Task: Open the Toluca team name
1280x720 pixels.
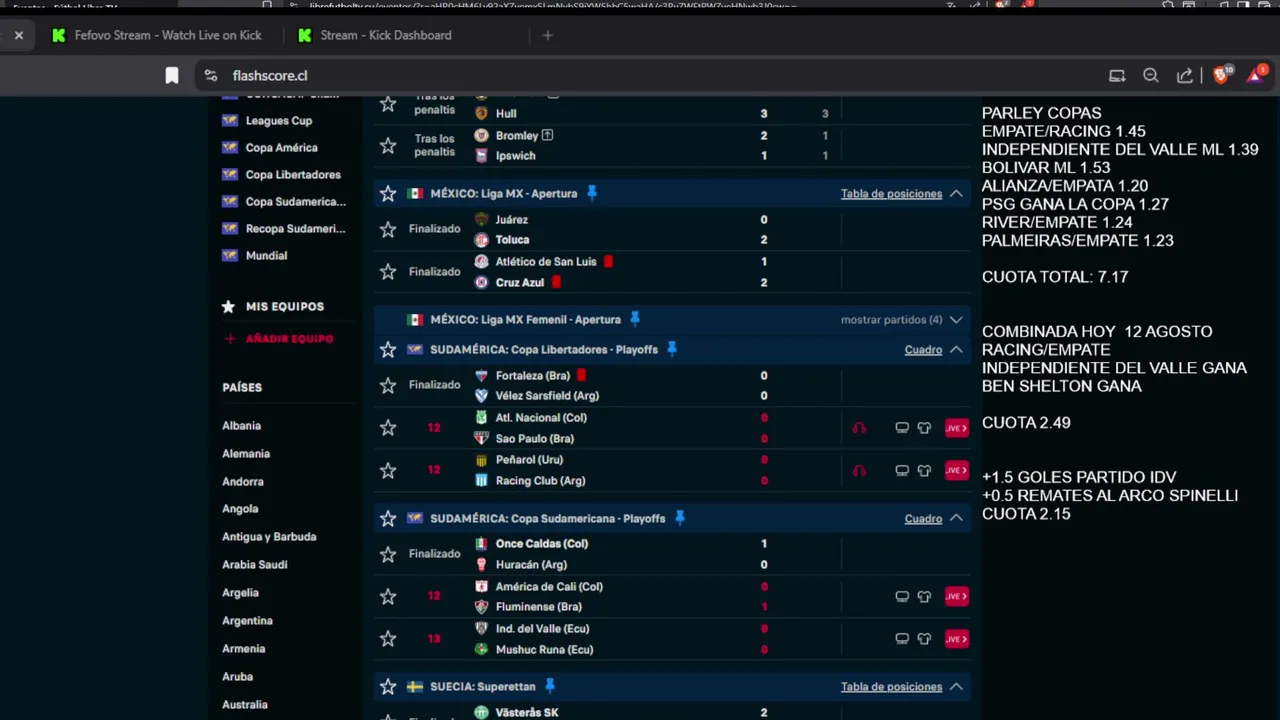Action: tap(512, 240)
